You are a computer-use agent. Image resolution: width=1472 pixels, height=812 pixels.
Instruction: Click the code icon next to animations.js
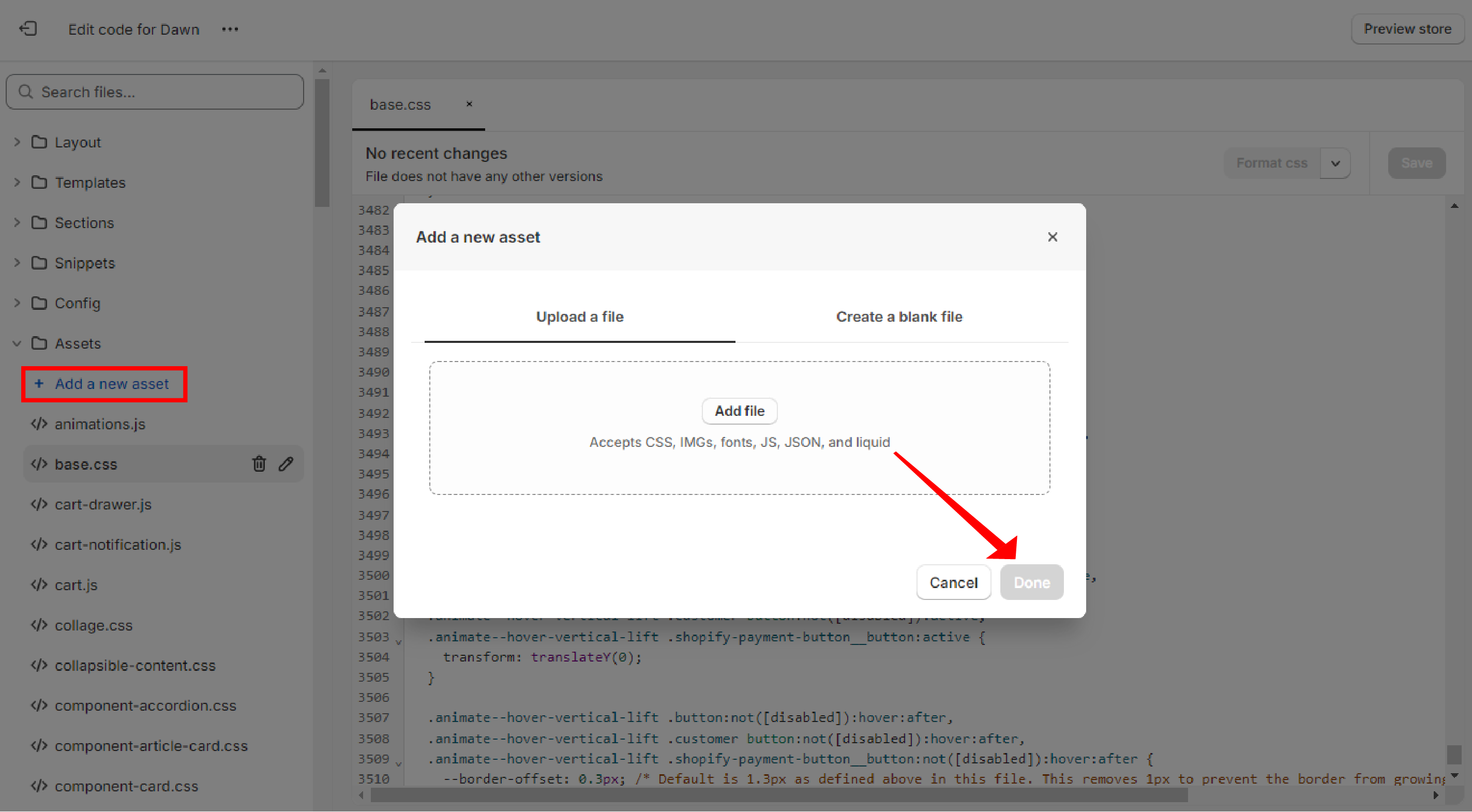coord(41,423)
